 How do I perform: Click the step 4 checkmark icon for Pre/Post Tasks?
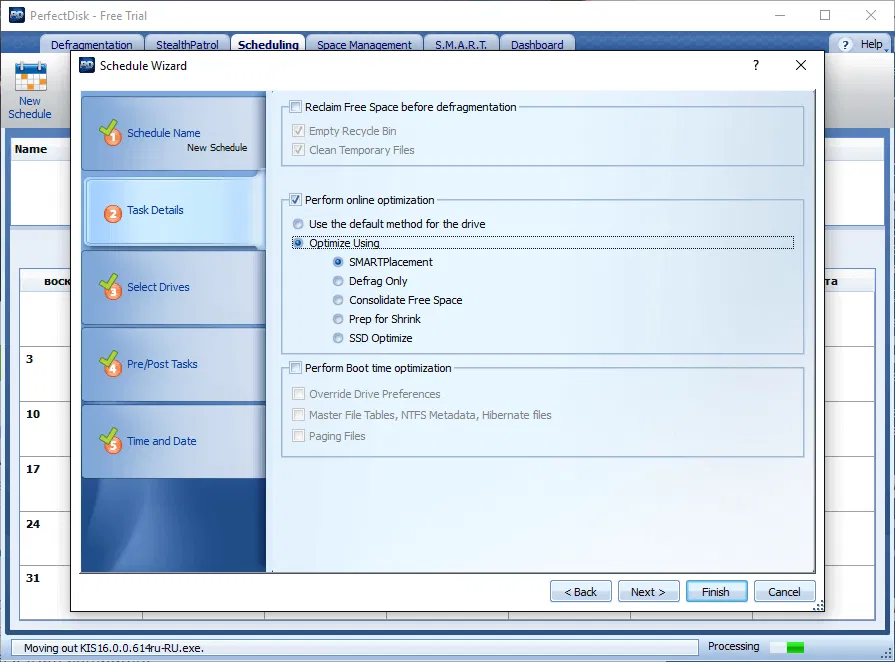click(110, 364)
